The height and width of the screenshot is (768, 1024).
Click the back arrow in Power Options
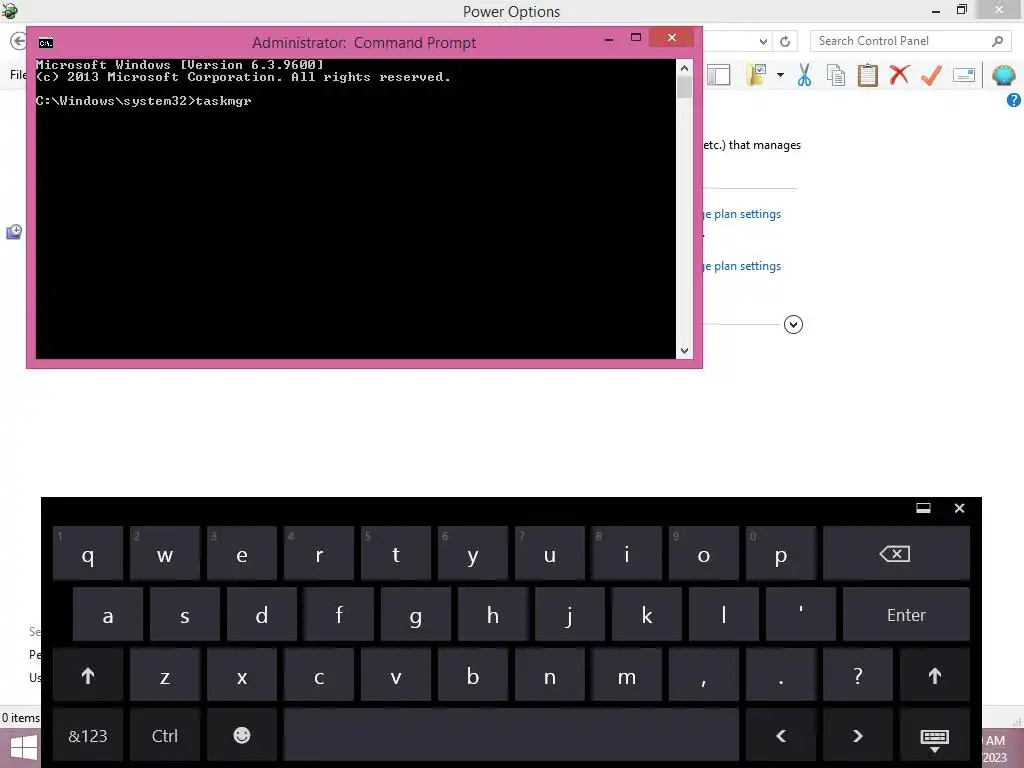(x=18, y=41)
